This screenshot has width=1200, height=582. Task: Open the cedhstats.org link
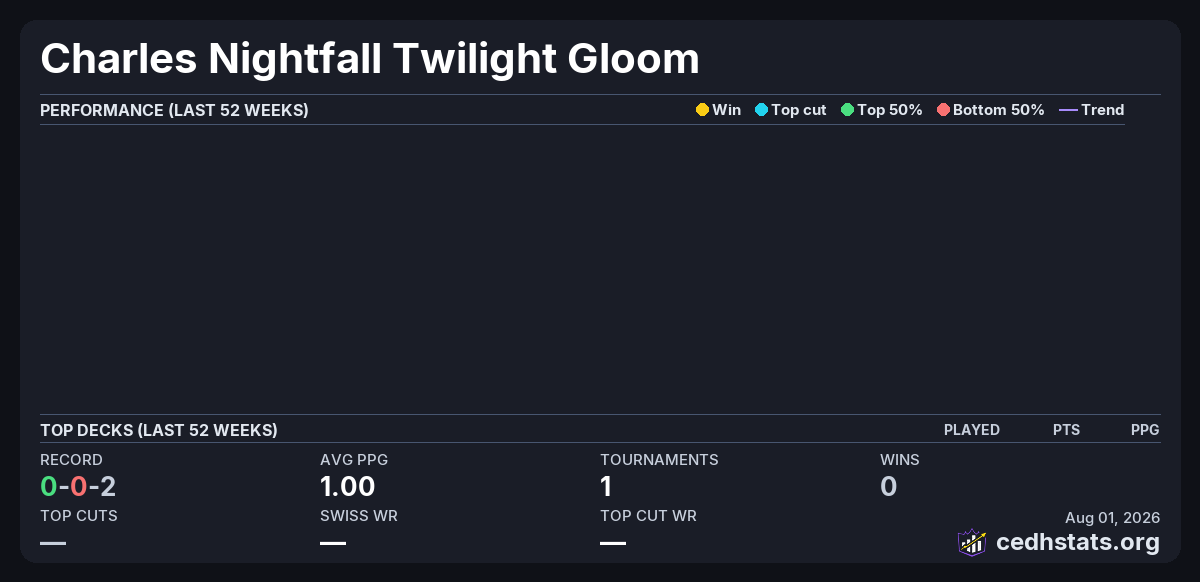tap(1078, 542)
